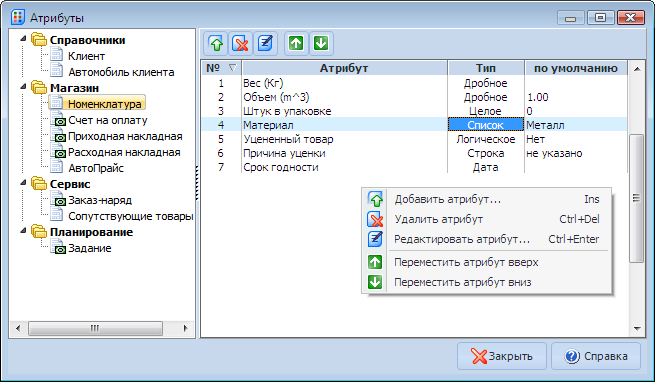655x382 pixels.
Task: Select the Объем (m^3) attribute row
Action: pos(414,97)
